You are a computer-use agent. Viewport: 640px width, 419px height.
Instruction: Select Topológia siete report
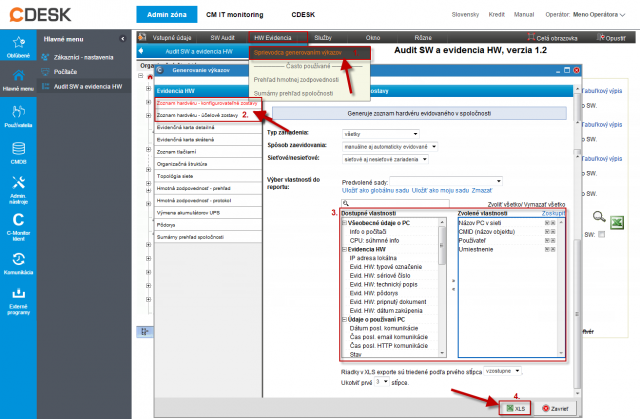(x=175, y=176)
